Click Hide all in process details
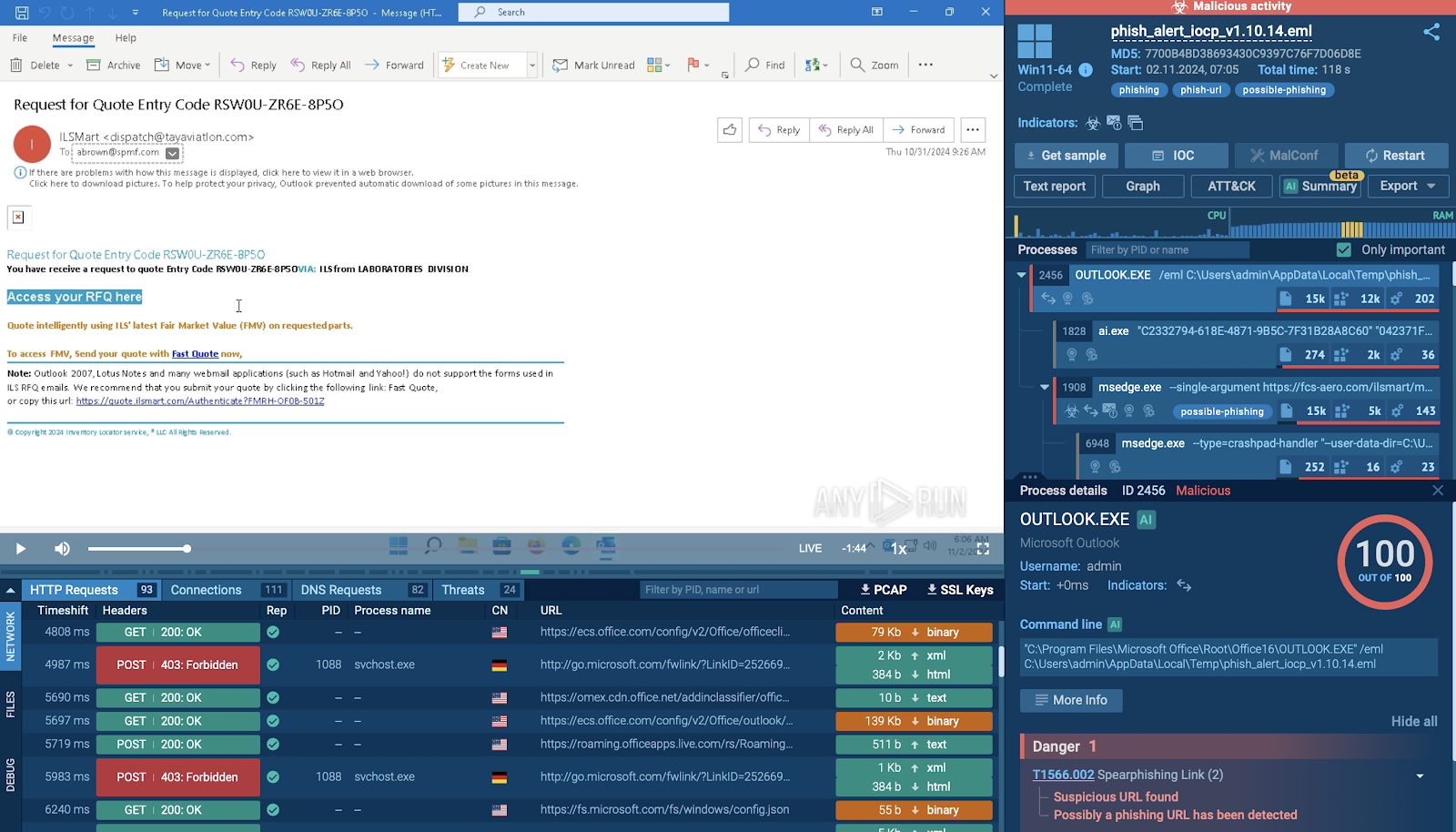Image resolution: width=1456 pixels, height=832 pixels. click(1413, 721)
